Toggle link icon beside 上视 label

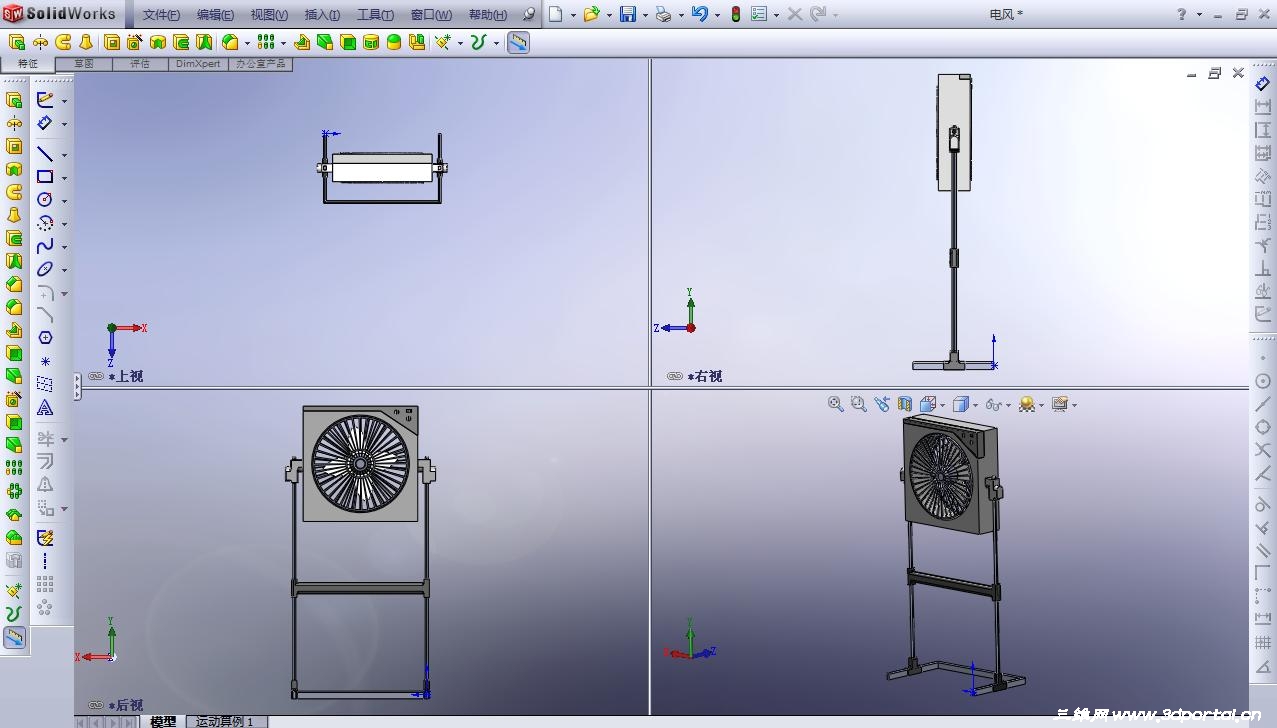[x=96, y=376]
